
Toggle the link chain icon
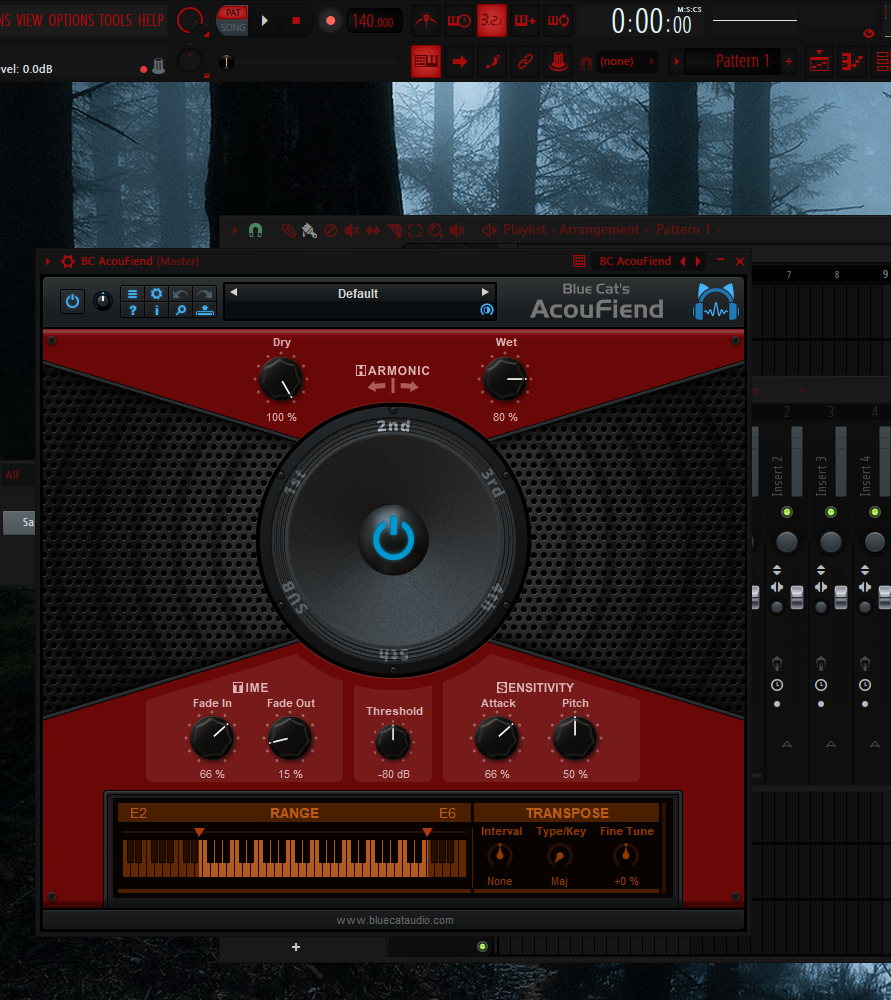point(525,61)
